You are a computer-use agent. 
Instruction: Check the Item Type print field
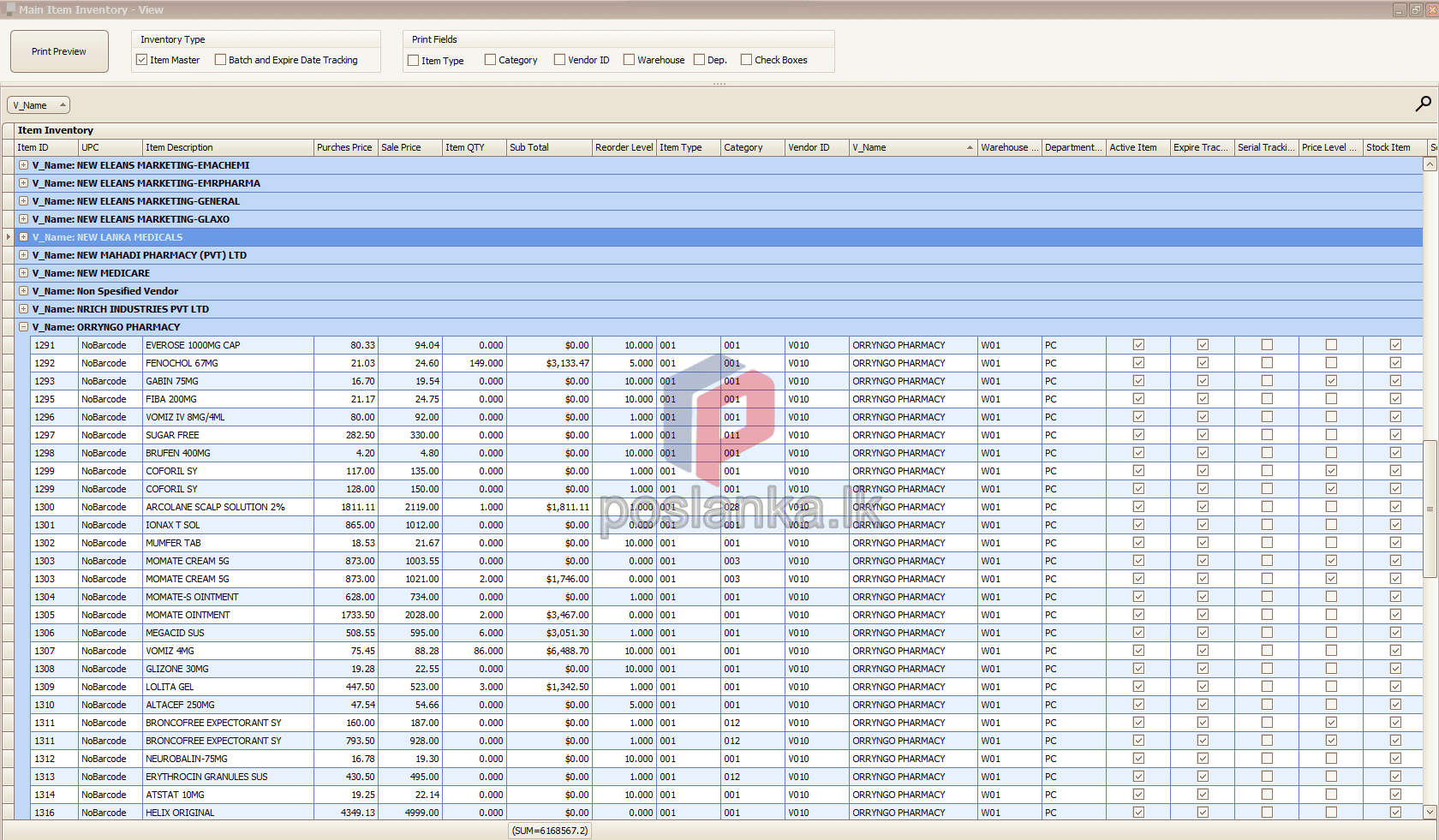pyautogui.click(x=414, y=61)
